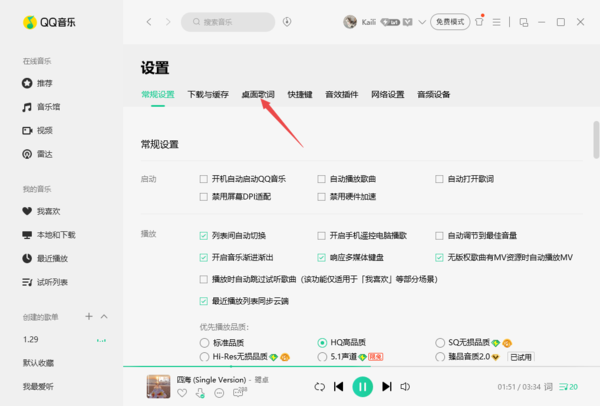Uncheck 列表间自动切换 option
The width and height of the screenshot is (600, 406).
click(x=204, y=235)
